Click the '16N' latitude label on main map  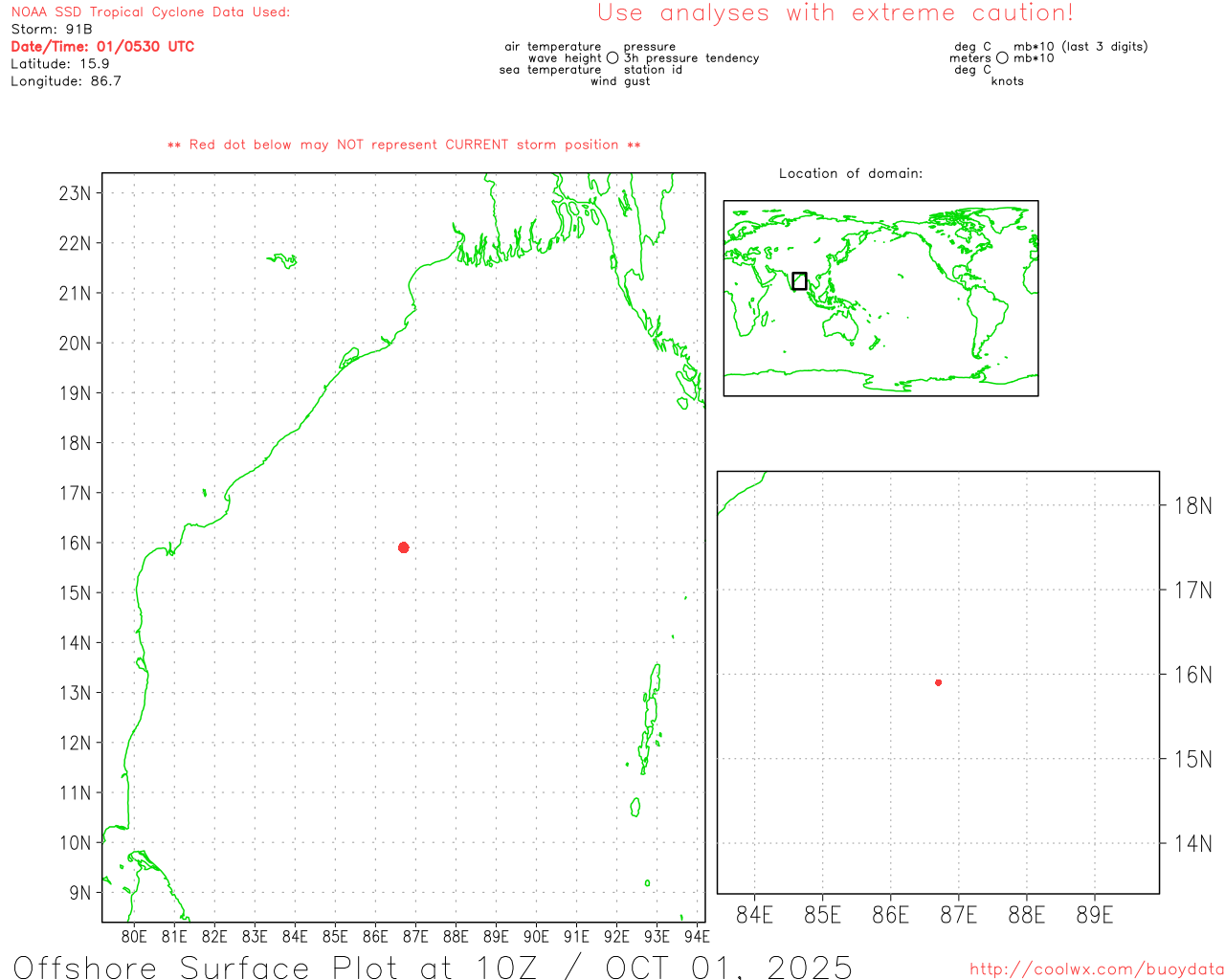75,544
